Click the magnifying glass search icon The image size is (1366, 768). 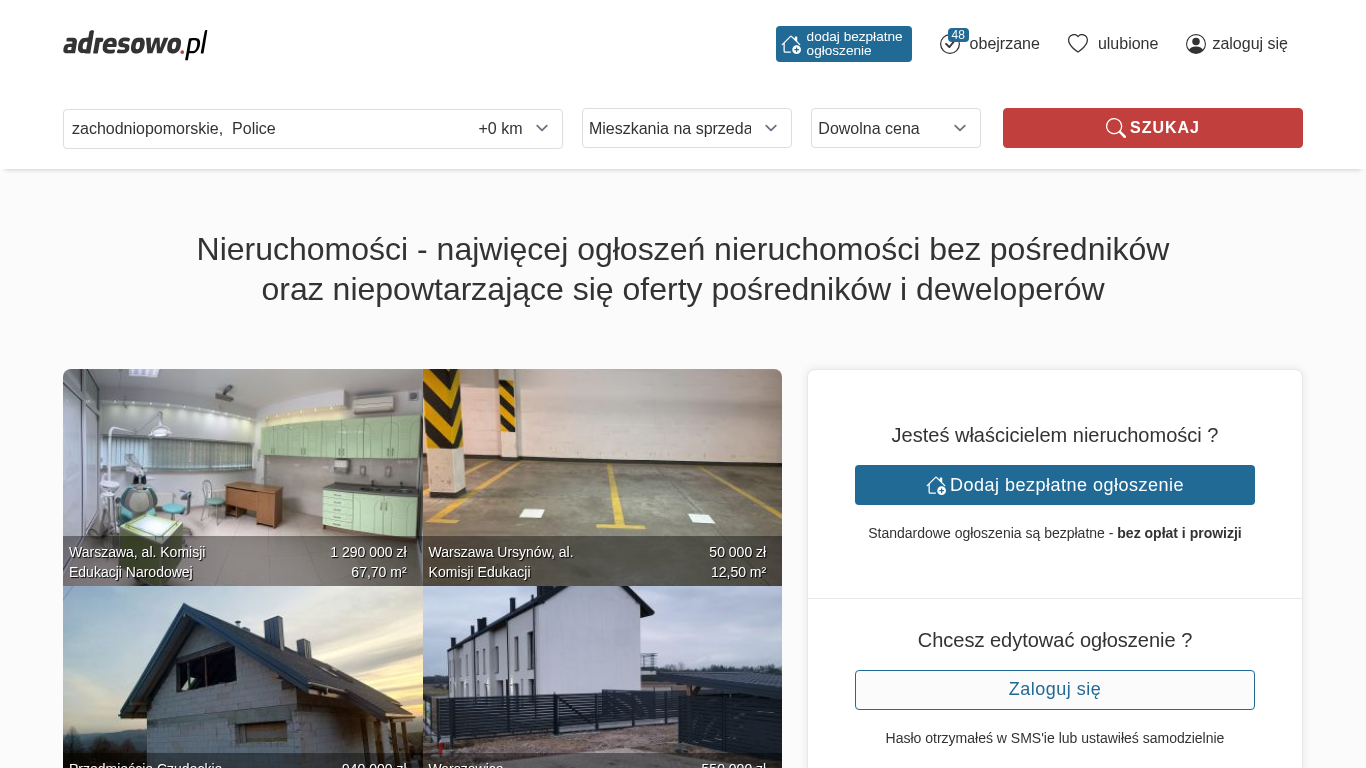point(1115,128)
